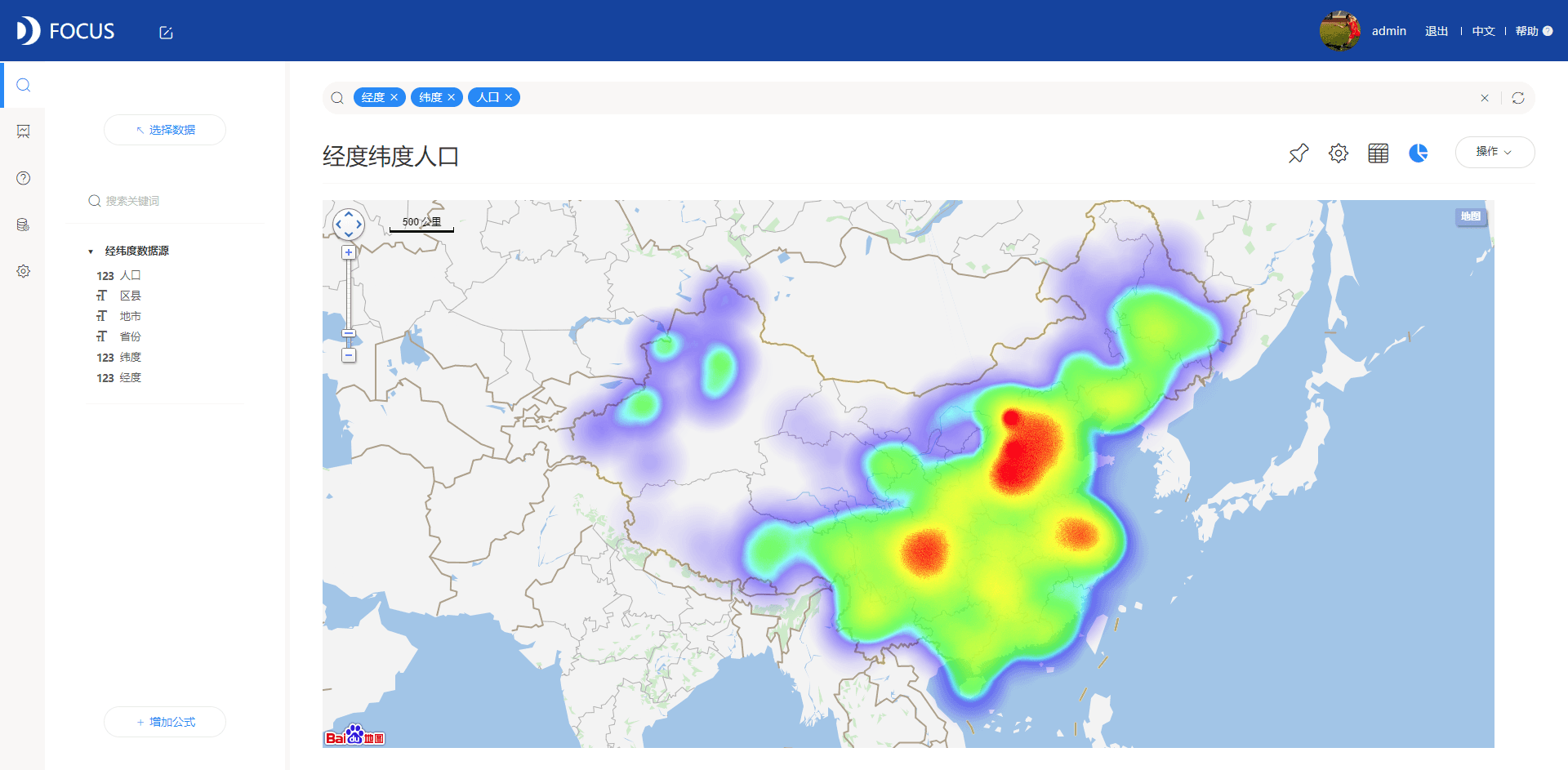Click the 选择数据 button

[165, 130]
